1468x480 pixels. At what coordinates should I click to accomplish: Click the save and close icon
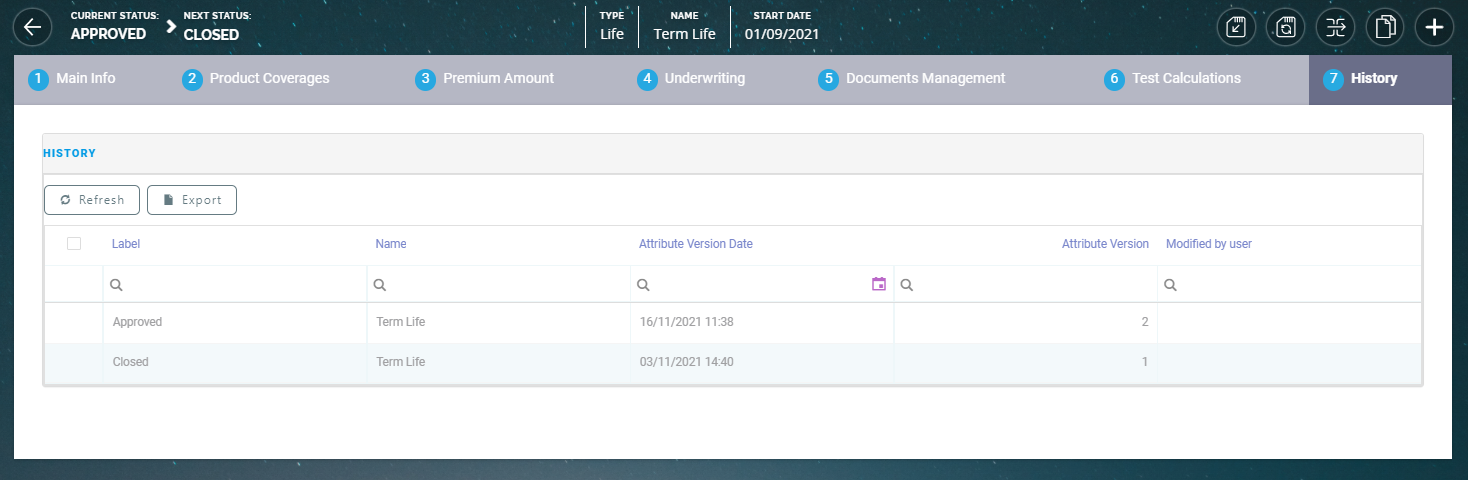pyautogui.click(x=1236, y=27)
